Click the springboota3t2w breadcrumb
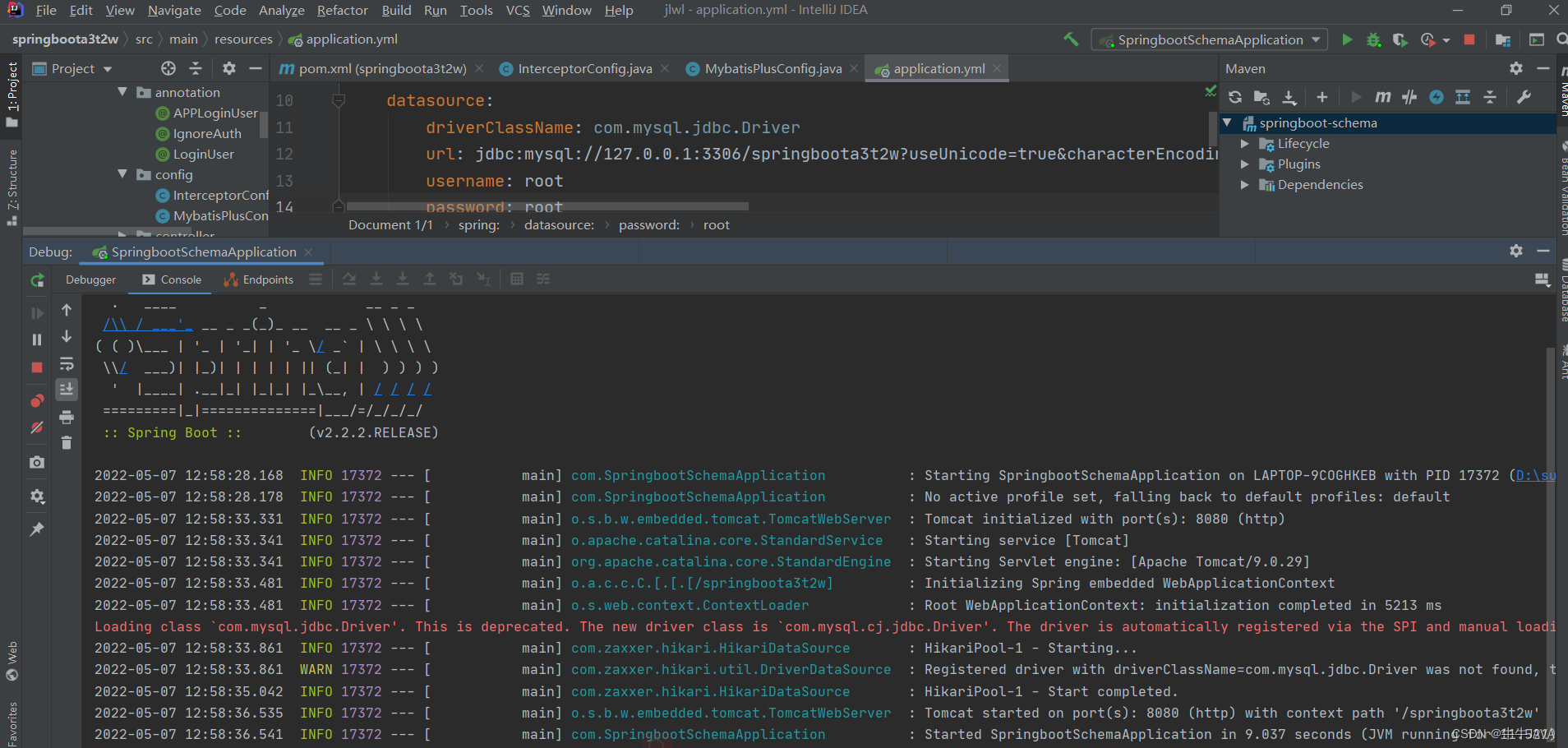 point(65,39)
